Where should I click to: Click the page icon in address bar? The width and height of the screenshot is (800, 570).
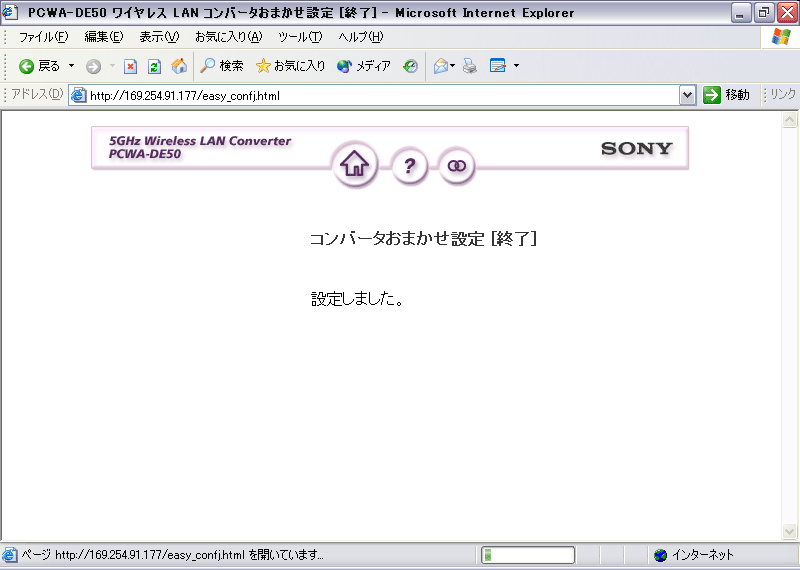(x=78, y=95)
